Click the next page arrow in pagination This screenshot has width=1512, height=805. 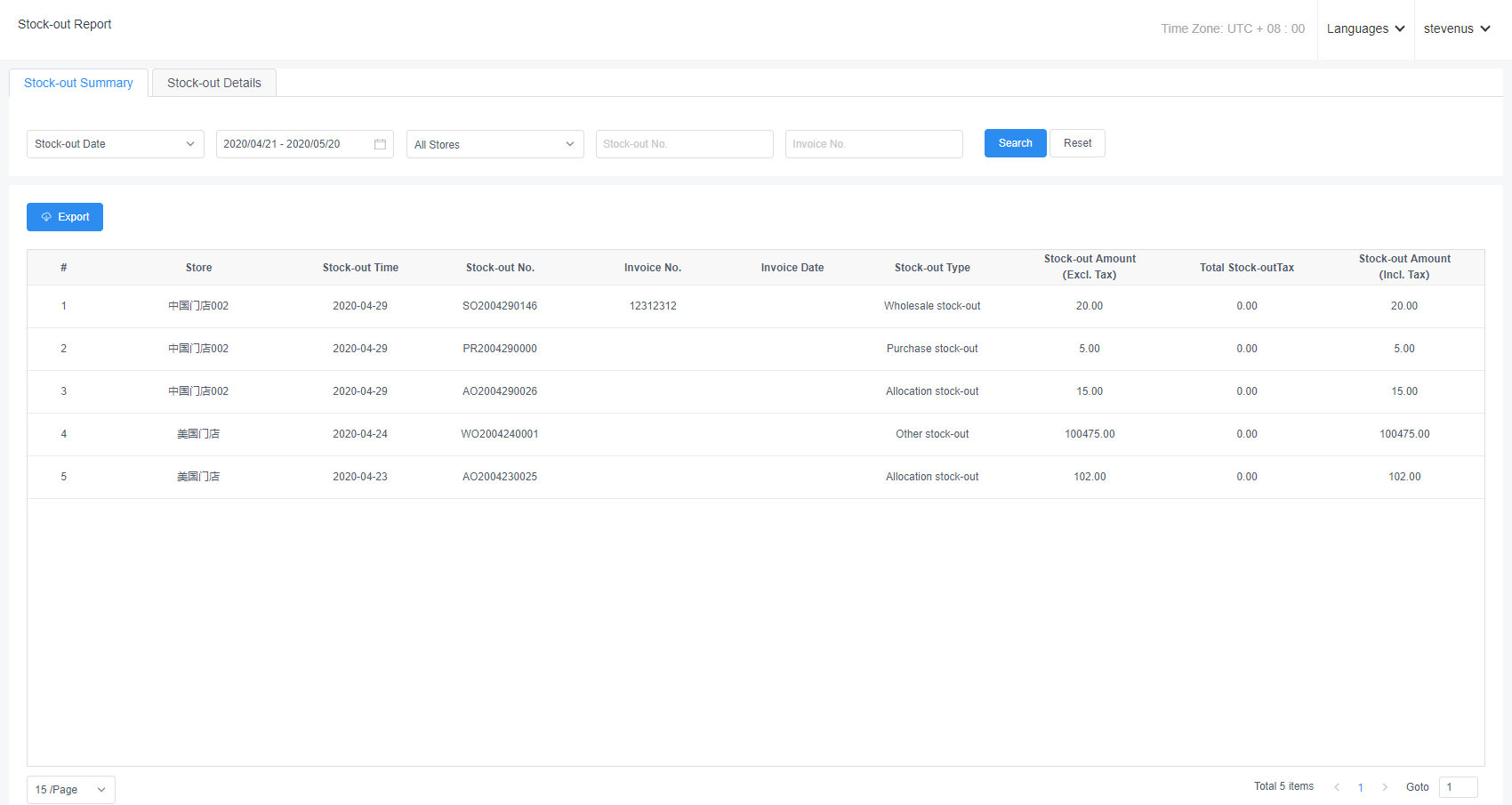pyautogui.click(x=1385, y=787)
